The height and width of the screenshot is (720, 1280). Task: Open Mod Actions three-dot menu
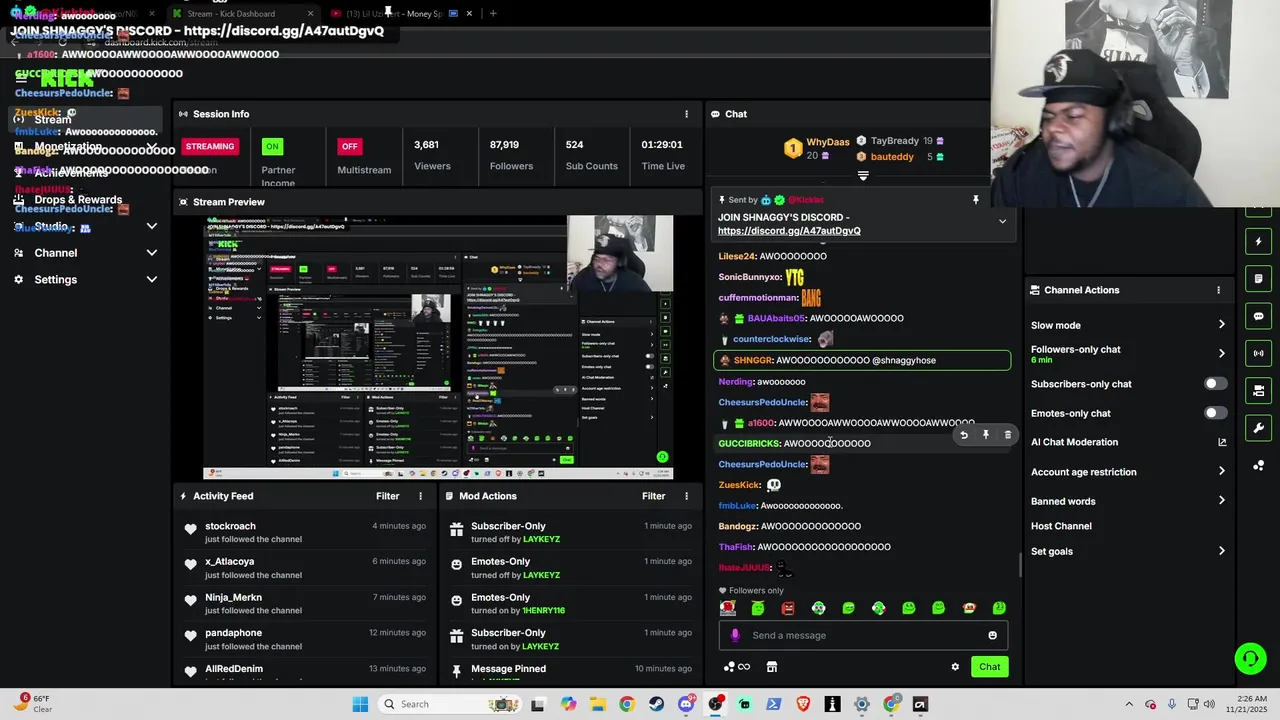(686, 496)
